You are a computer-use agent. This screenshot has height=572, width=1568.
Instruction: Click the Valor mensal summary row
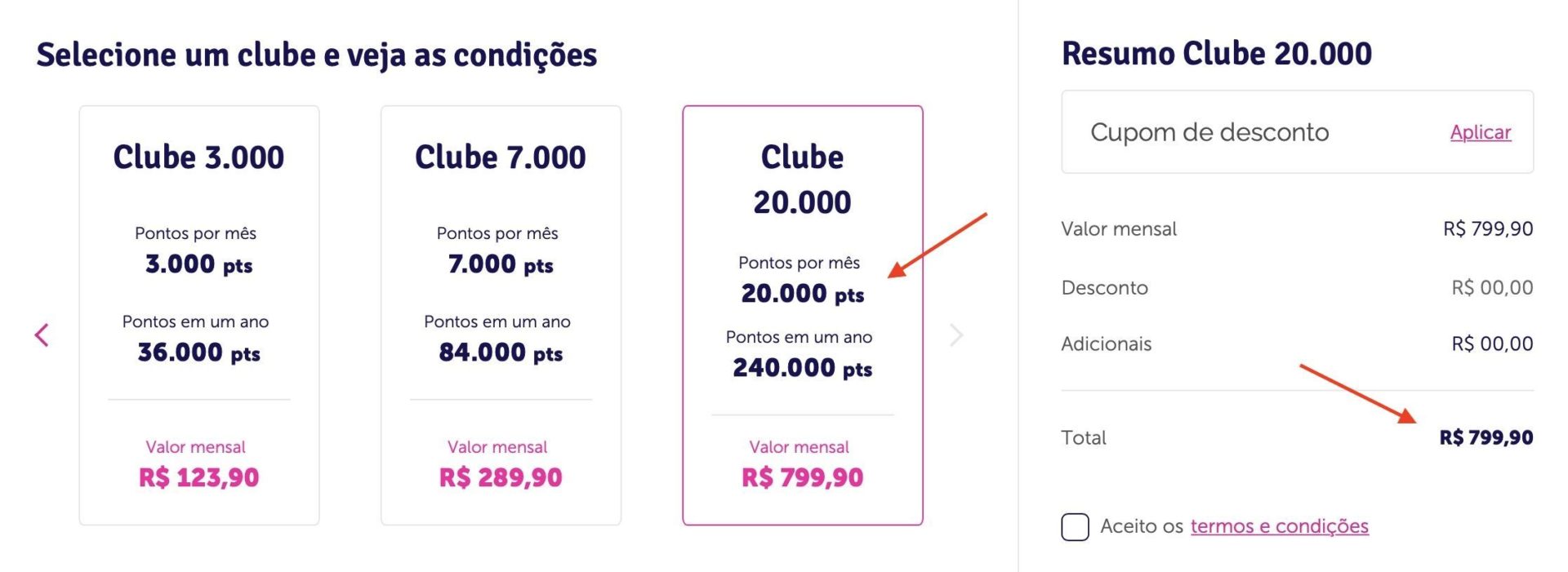1297,228
